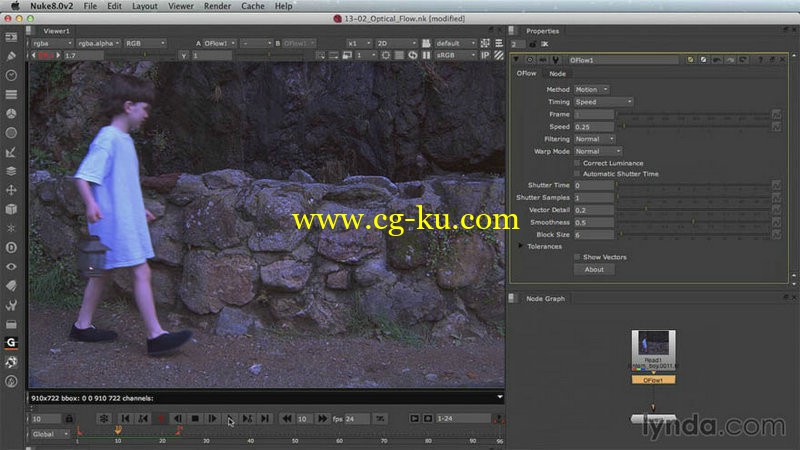Open the Deep nodes D icon

point(11,247)
